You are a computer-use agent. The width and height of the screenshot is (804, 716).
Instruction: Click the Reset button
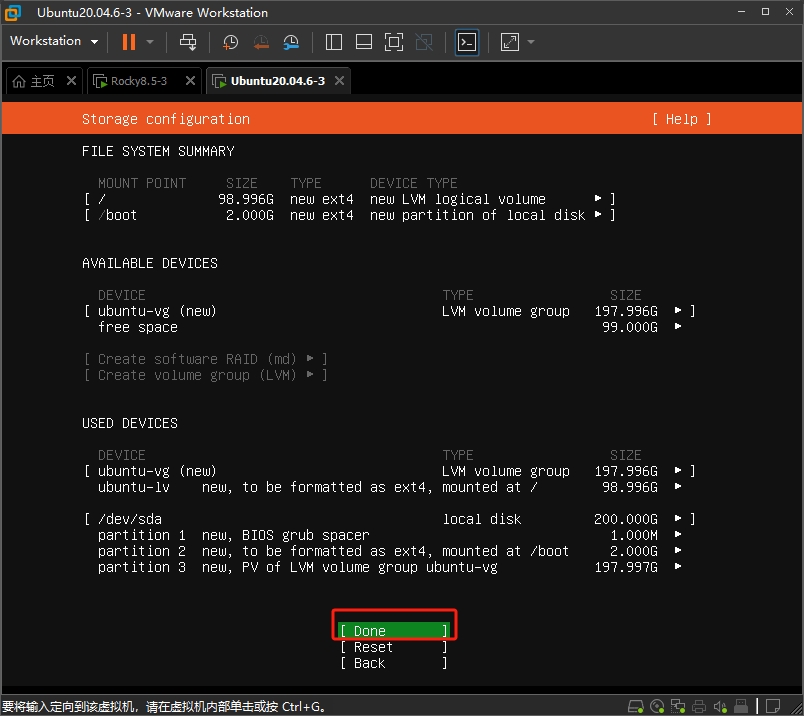coord(393,647)
